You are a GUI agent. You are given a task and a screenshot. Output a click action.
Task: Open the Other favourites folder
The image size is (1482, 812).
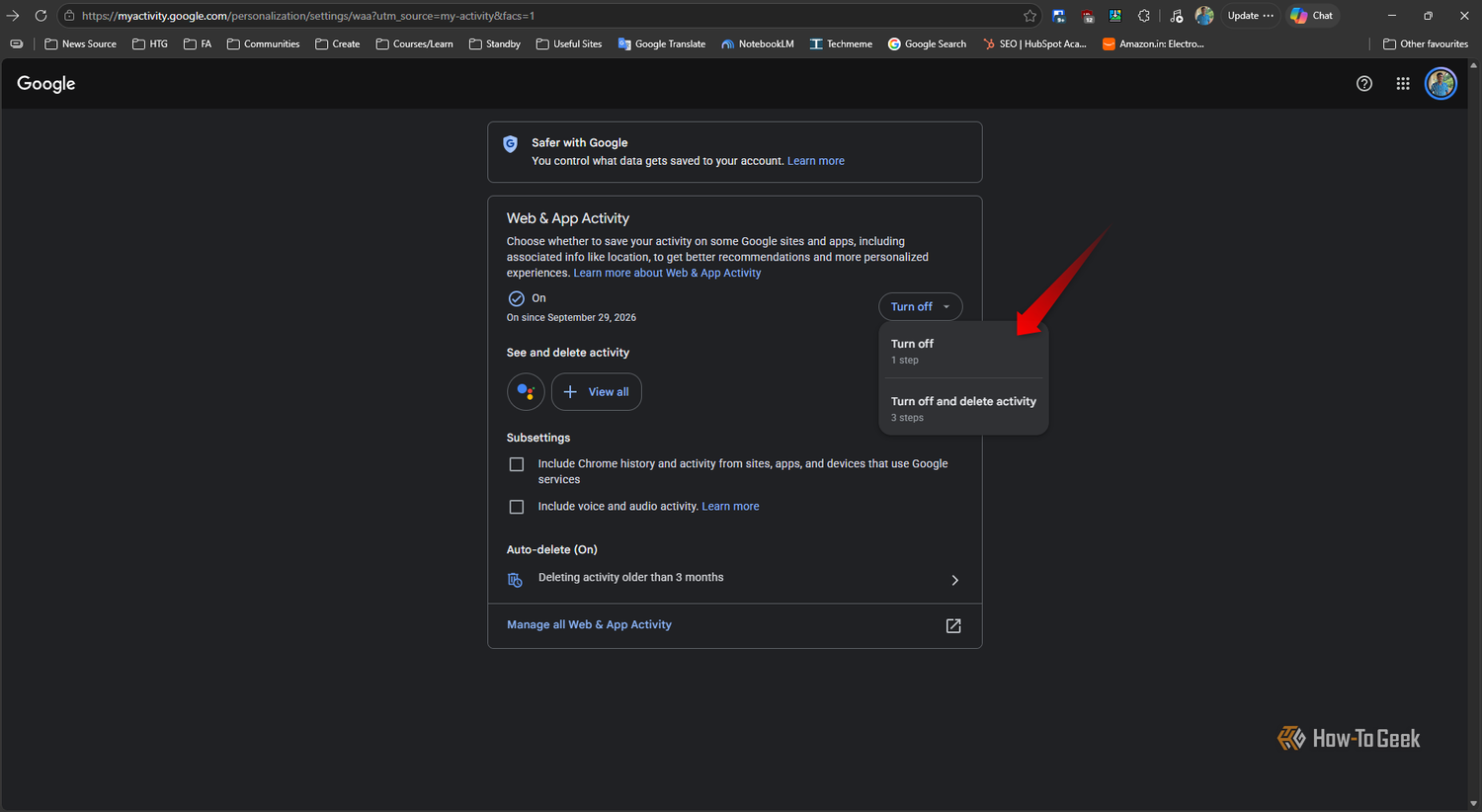click(1426, 44)
